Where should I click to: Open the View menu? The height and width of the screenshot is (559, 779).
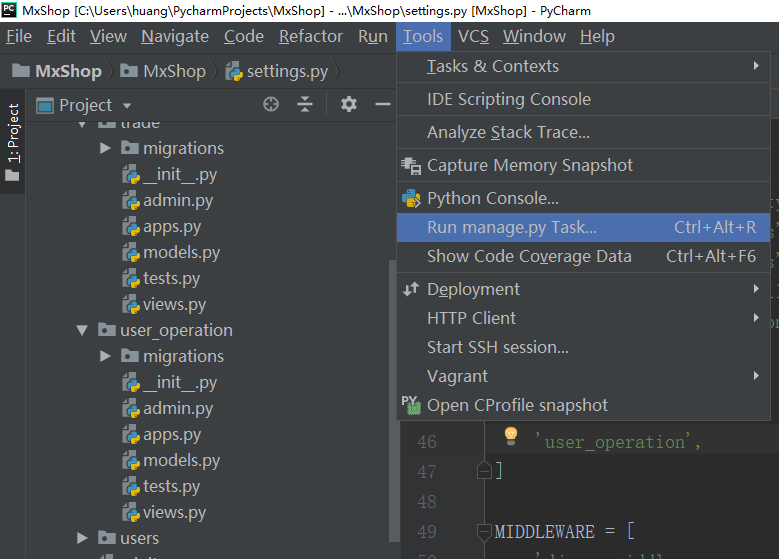click(x=108, y=36)
